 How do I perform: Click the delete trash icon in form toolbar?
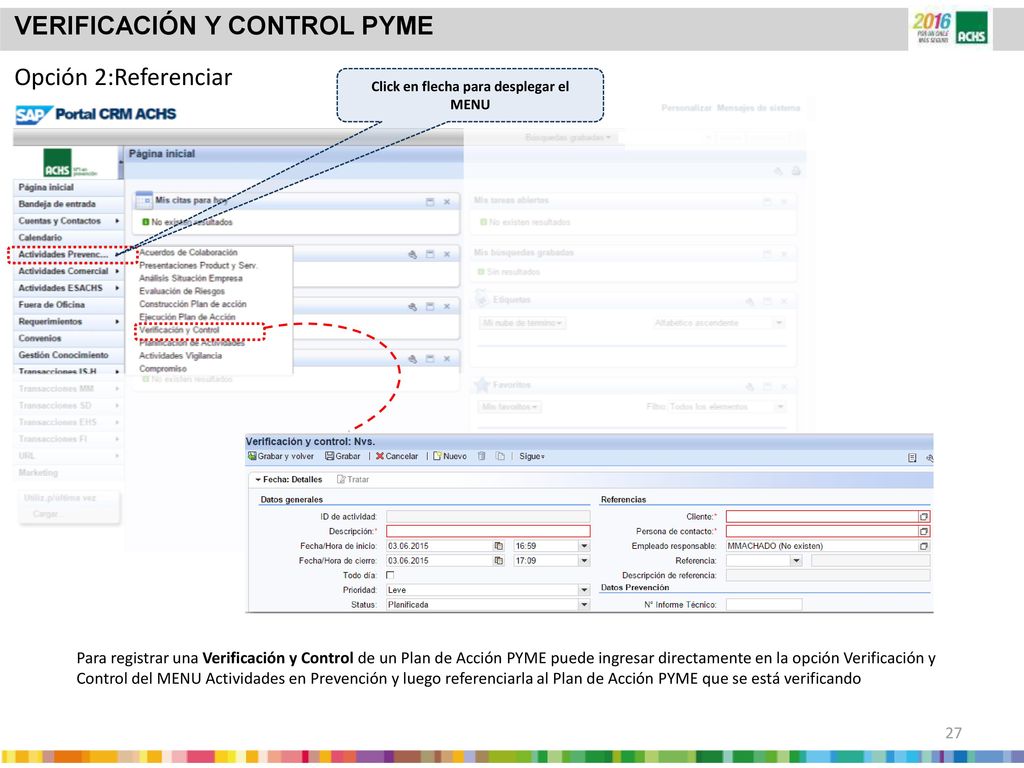482,456
